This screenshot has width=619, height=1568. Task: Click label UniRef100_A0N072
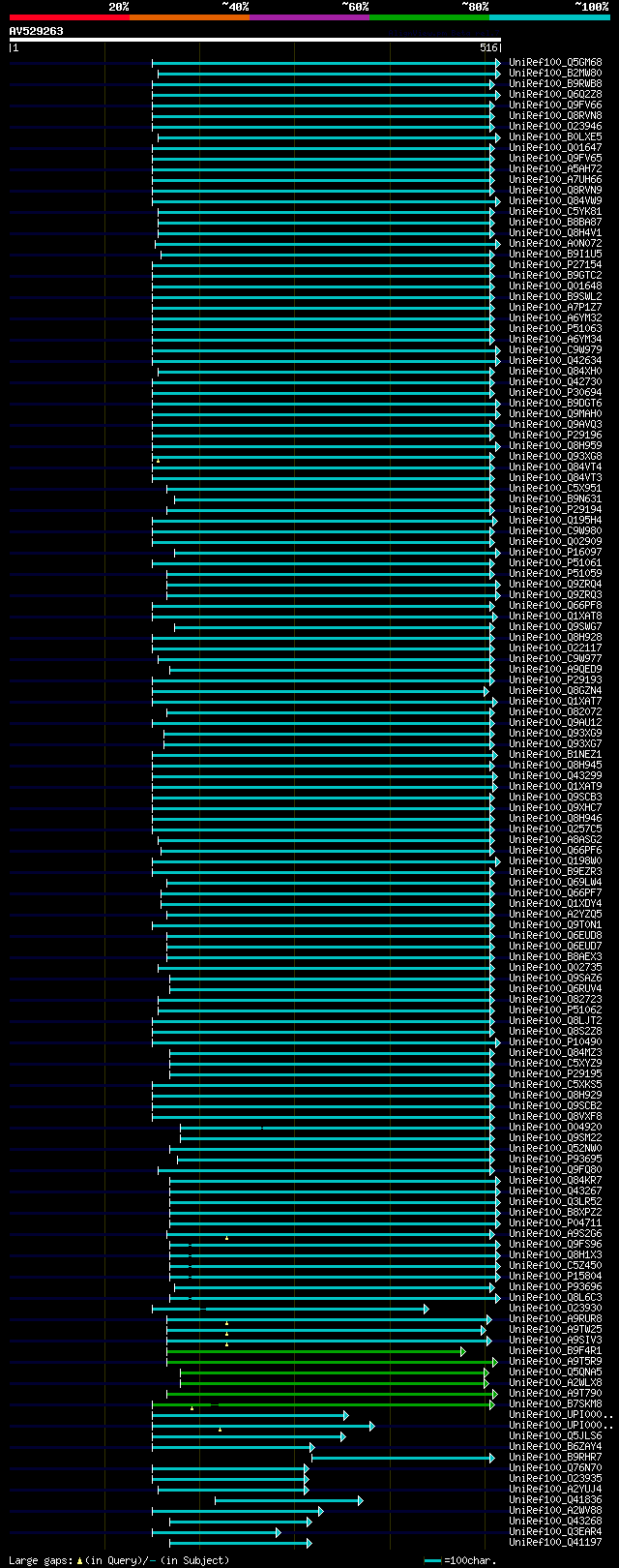tap(555, 244)
